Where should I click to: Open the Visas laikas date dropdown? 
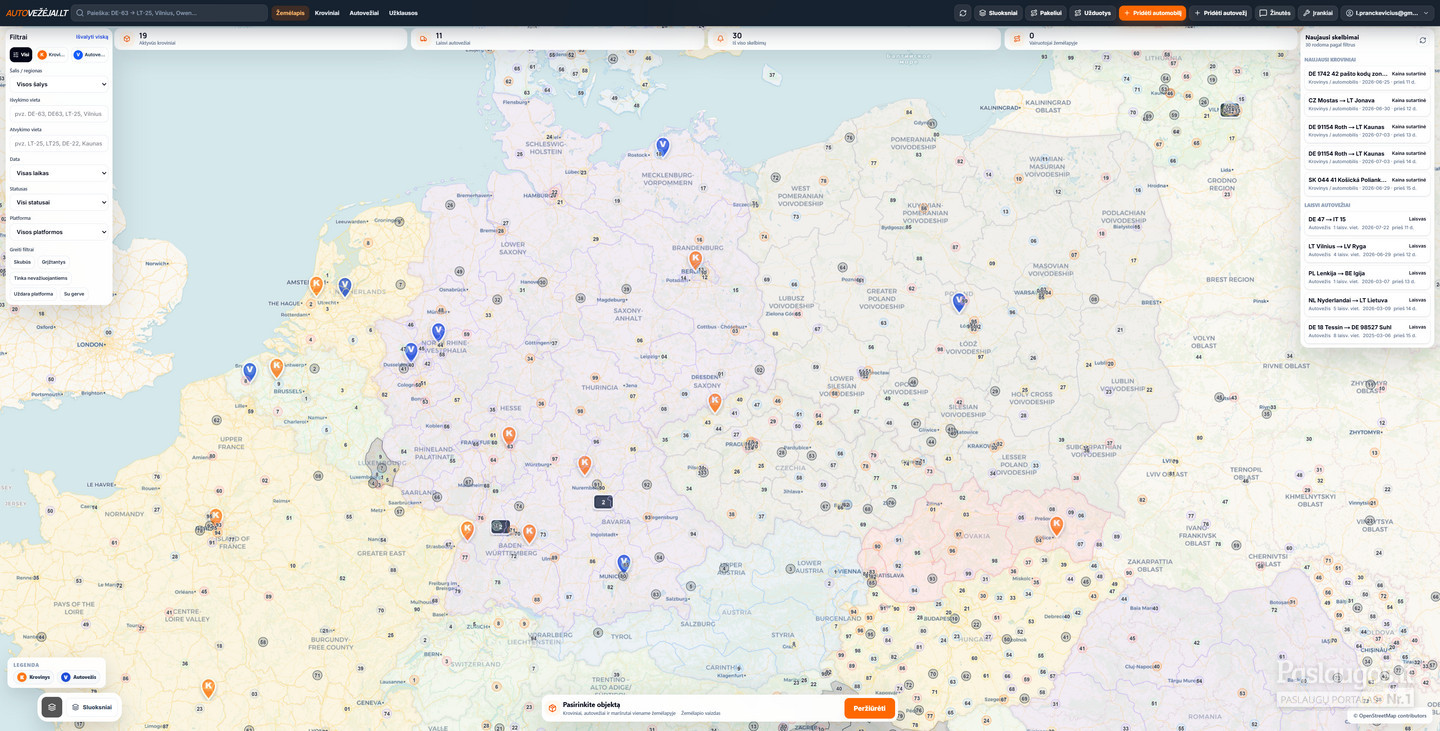click(x=59, y=173)
